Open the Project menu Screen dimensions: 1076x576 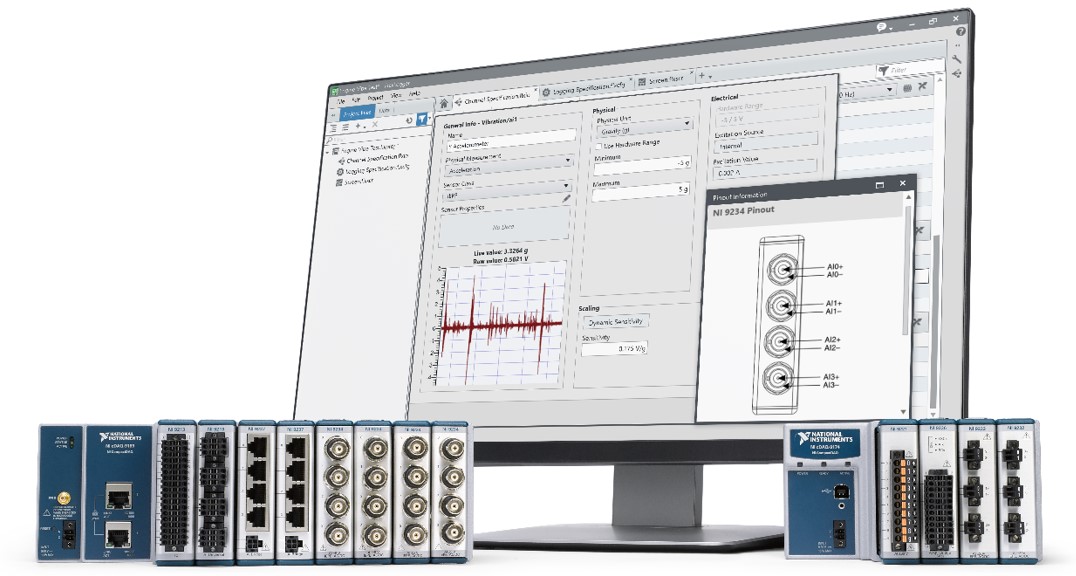point(377,96)
